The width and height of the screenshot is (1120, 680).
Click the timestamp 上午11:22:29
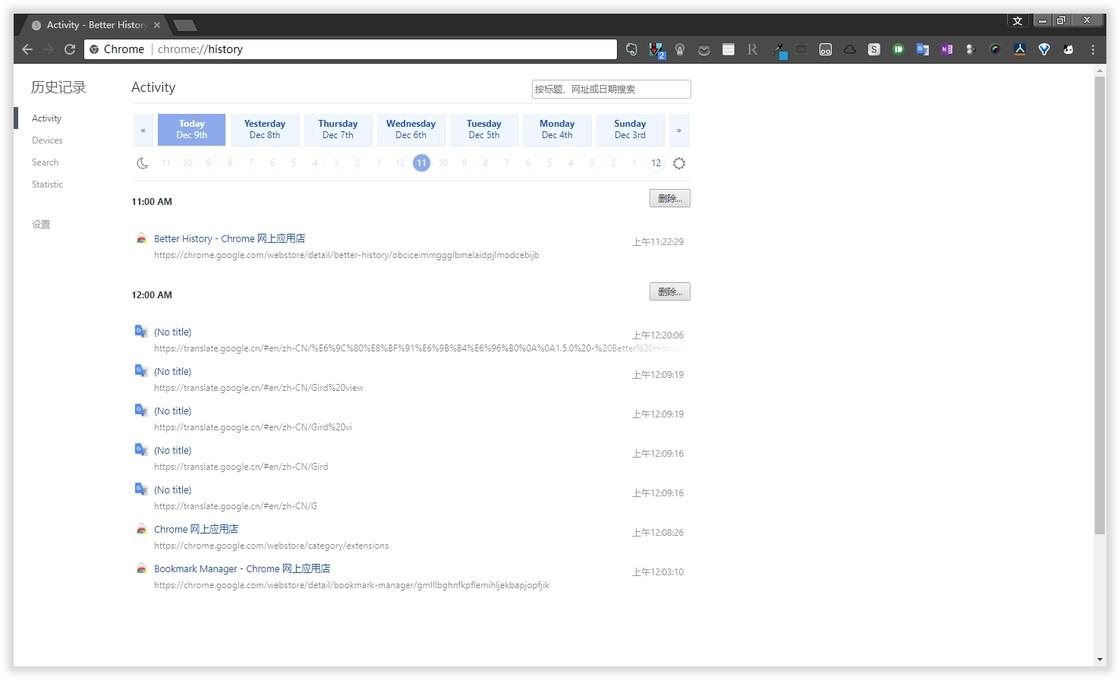point(658,242)
